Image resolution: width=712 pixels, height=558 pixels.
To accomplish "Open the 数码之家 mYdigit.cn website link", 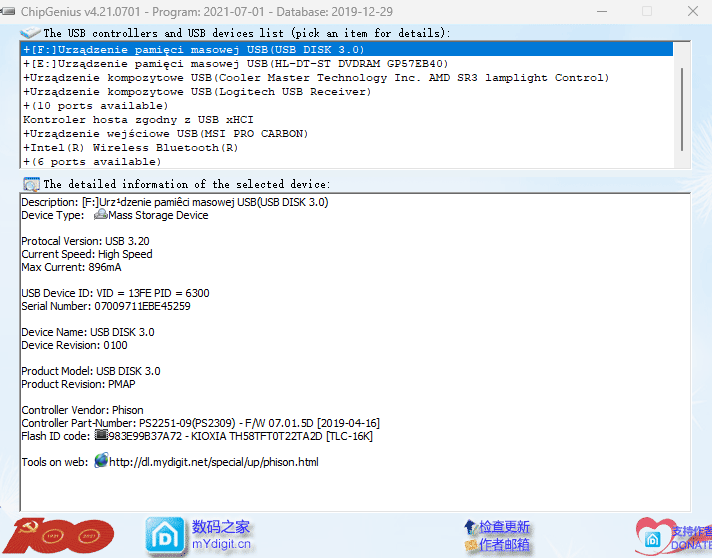I will [221, 535].
